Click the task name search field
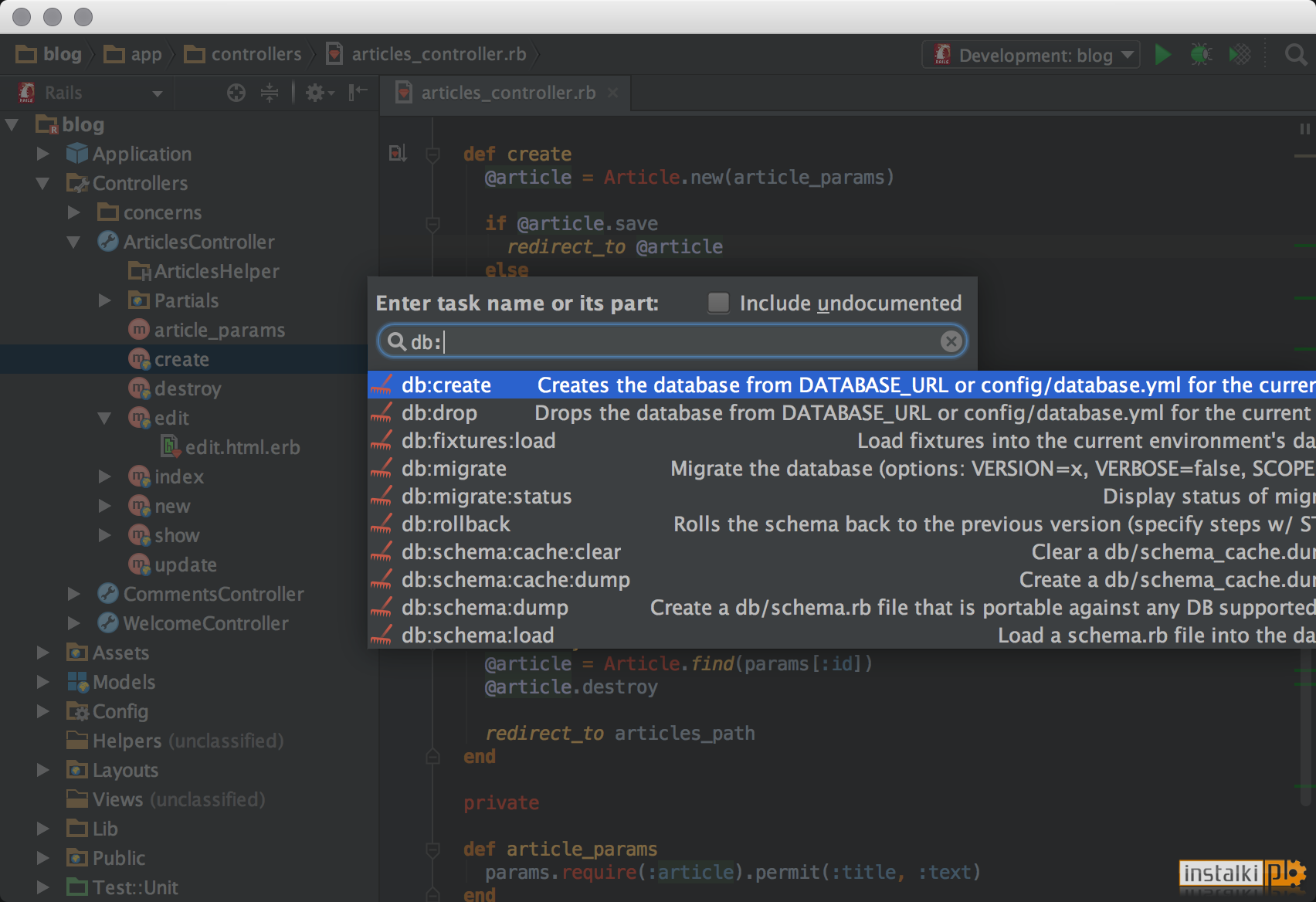 click(672, 341)
